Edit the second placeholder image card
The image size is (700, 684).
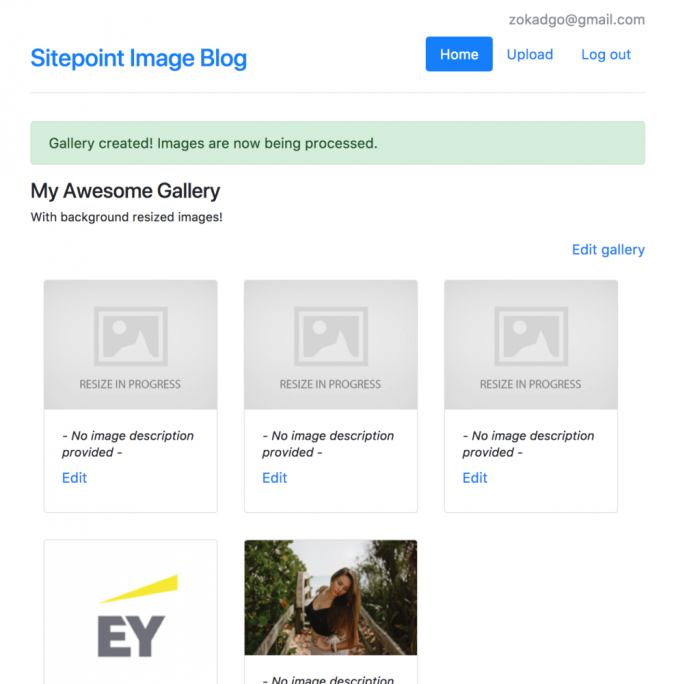[274, 478]
